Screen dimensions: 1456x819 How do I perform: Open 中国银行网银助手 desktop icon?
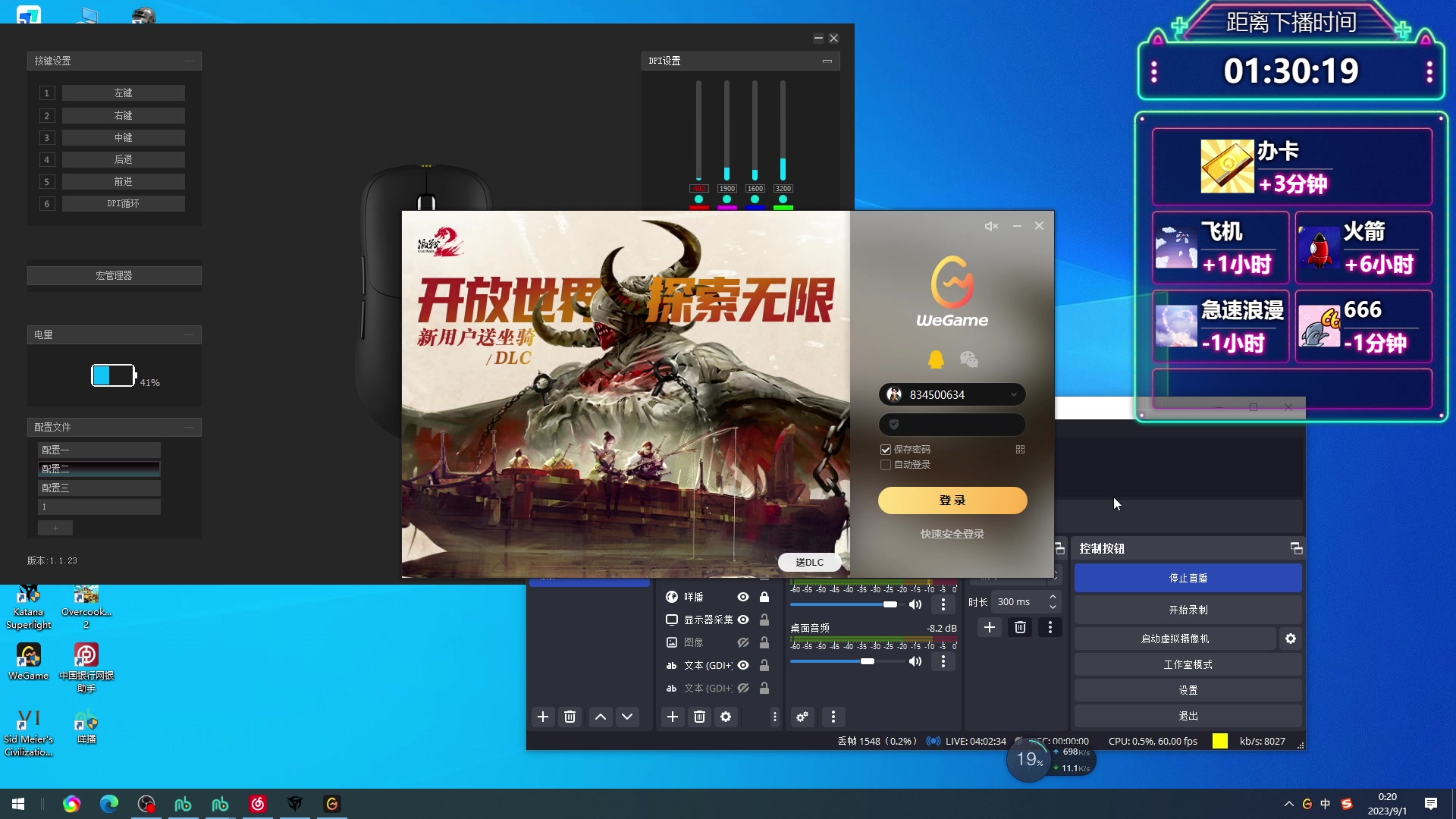point(86,667)
